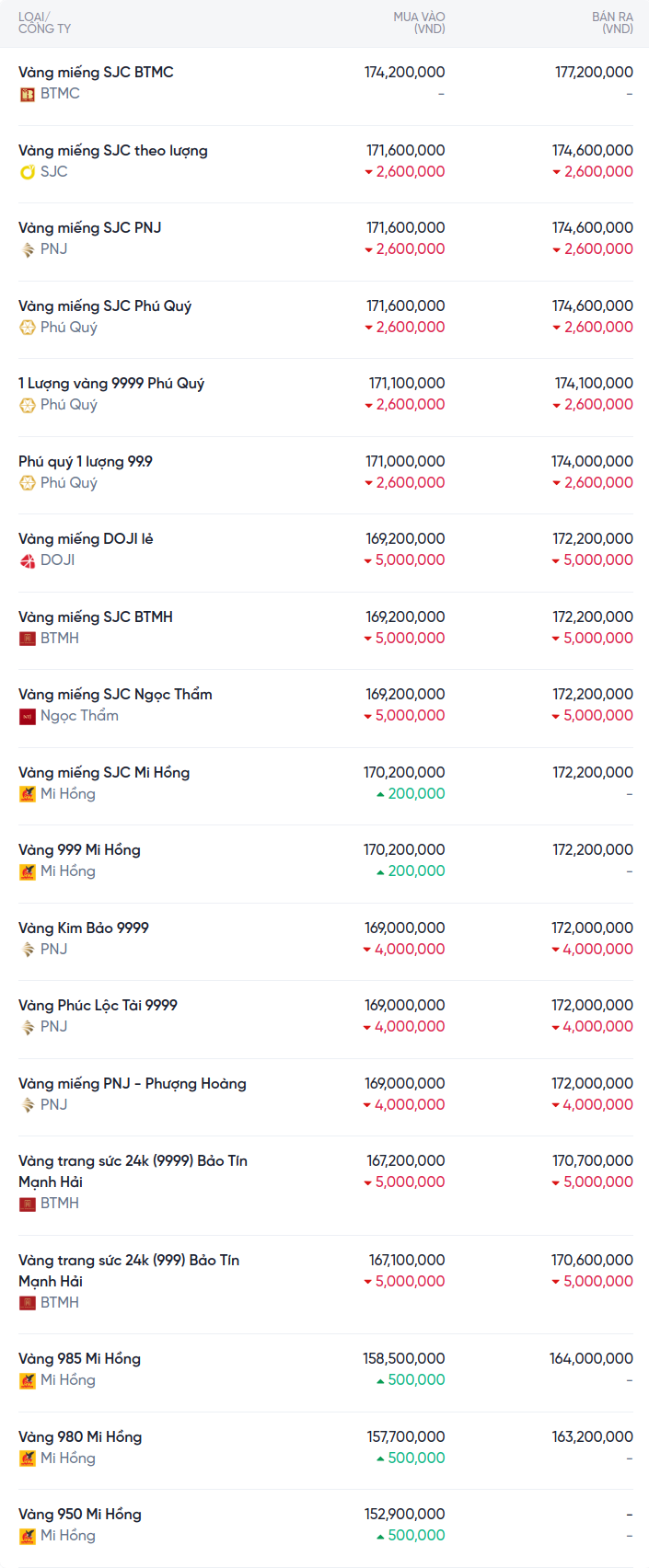This screenshot has height=1568, width=649.
Task: Open Vàng trang sức 24k (9999) Bảo Tín Mạnh Hải
Action: [133, 1170]
